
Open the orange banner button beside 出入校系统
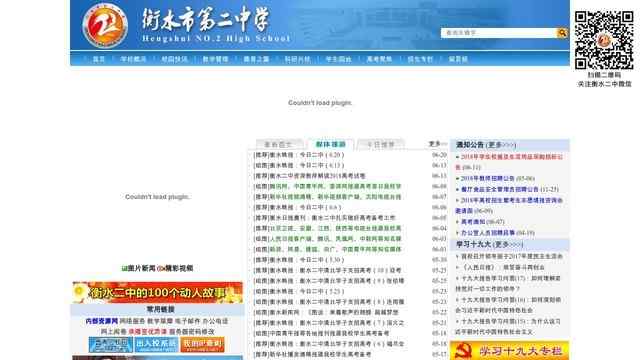202,344
